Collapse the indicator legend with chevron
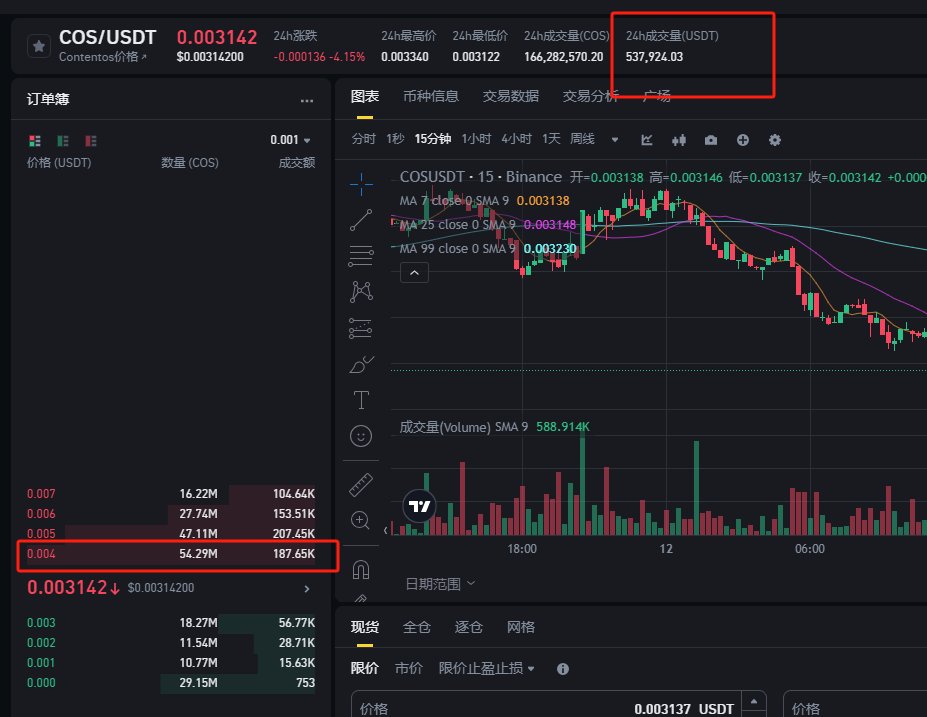927x717 pixels. 414,272
